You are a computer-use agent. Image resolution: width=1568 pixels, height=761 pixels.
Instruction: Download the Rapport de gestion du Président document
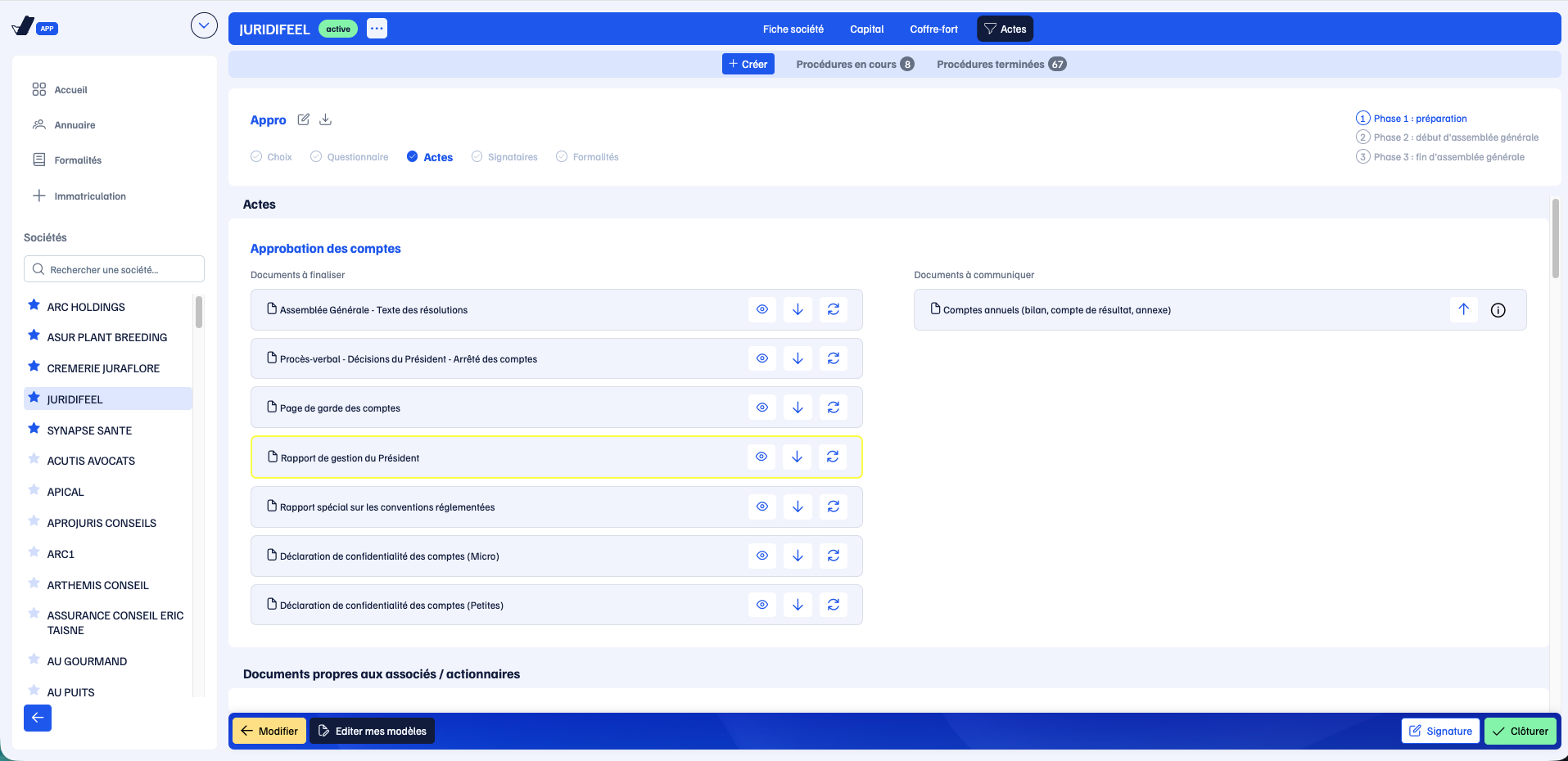pyautogui.click(x=797, y=457)
